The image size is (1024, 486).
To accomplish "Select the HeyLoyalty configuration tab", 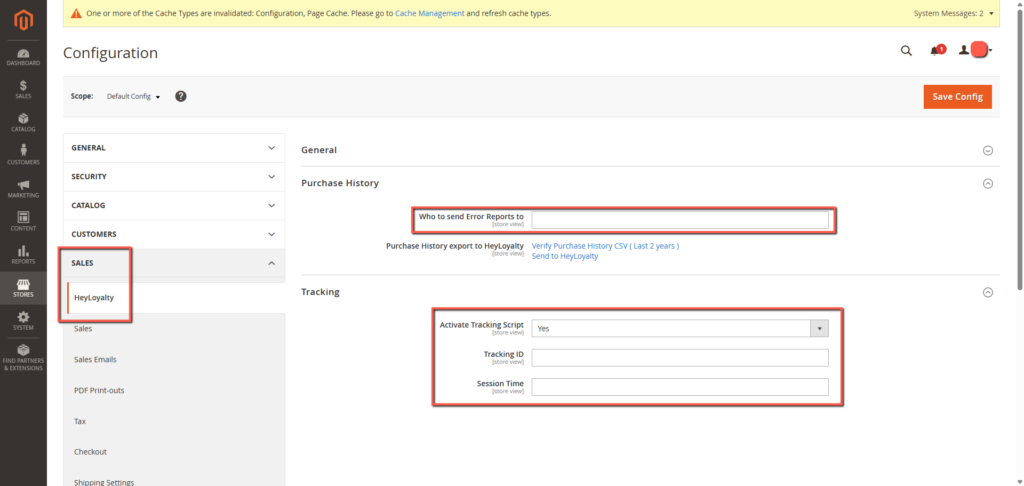I will [94, 298].
